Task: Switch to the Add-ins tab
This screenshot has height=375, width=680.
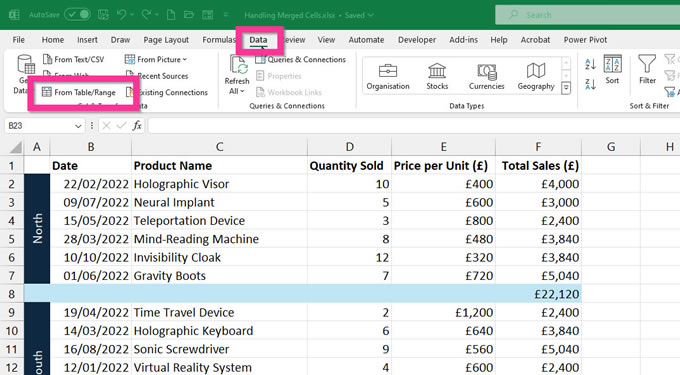Action: 464,39
